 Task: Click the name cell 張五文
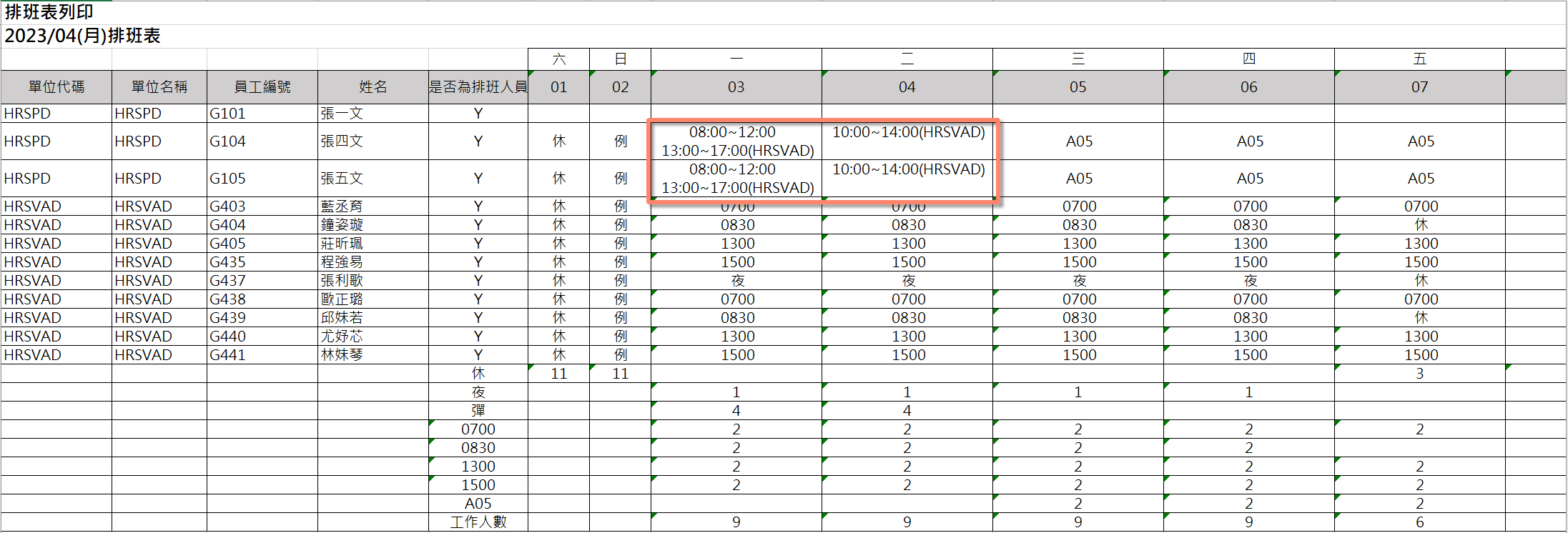pyautogui.click(x=342, y=179)
